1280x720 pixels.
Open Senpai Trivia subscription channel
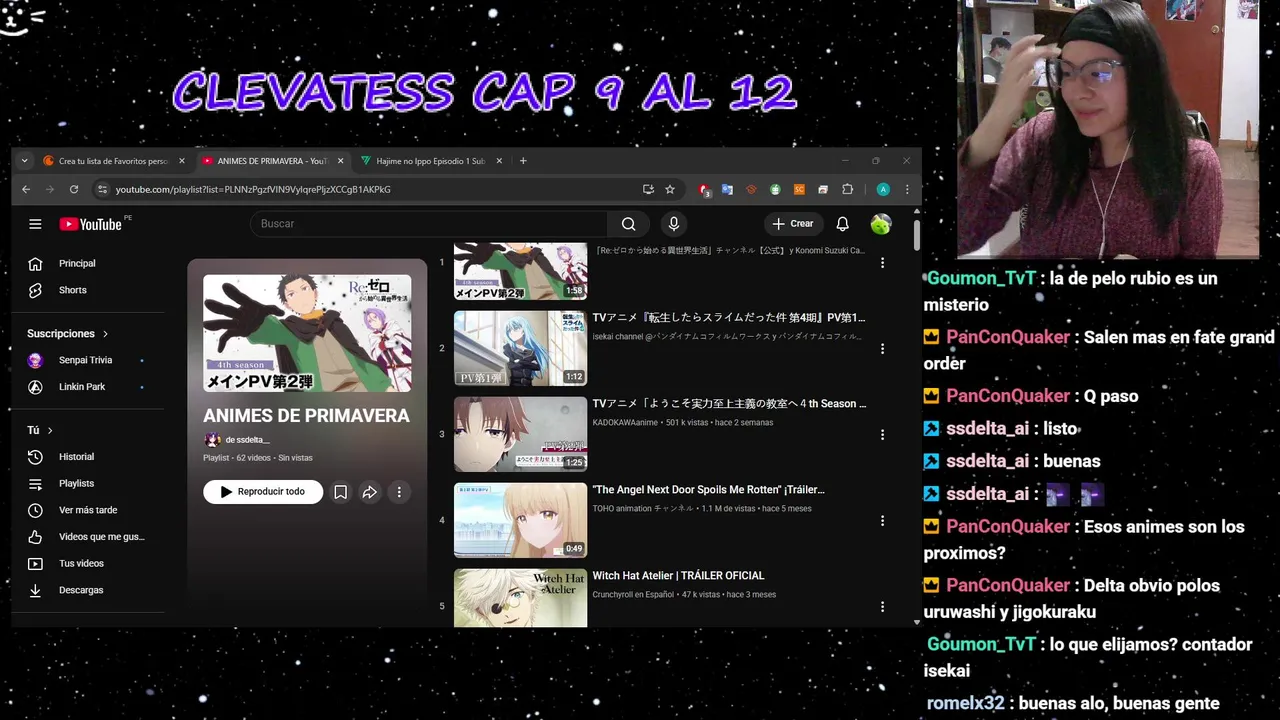85,360
